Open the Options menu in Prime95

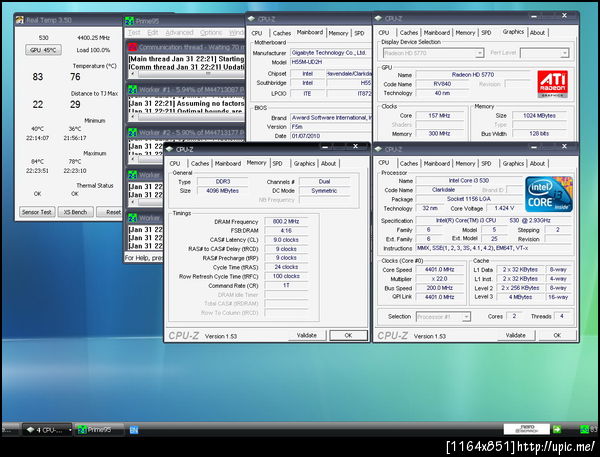click(211, 33)
